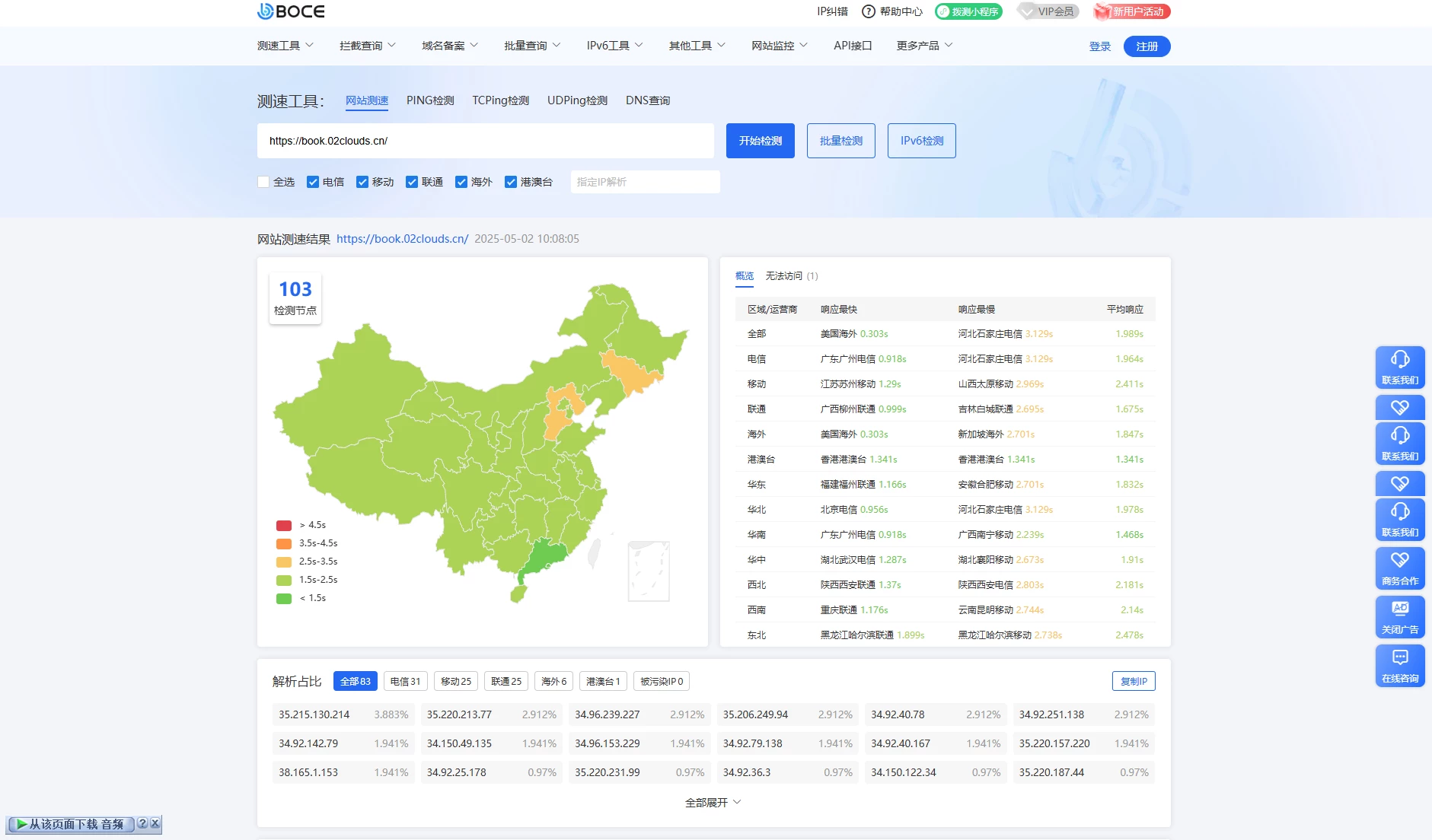This screenshot has height=840, width=1432.
Task: Click the 关闭广告 sidebar icon
Action: [1399, 616]
